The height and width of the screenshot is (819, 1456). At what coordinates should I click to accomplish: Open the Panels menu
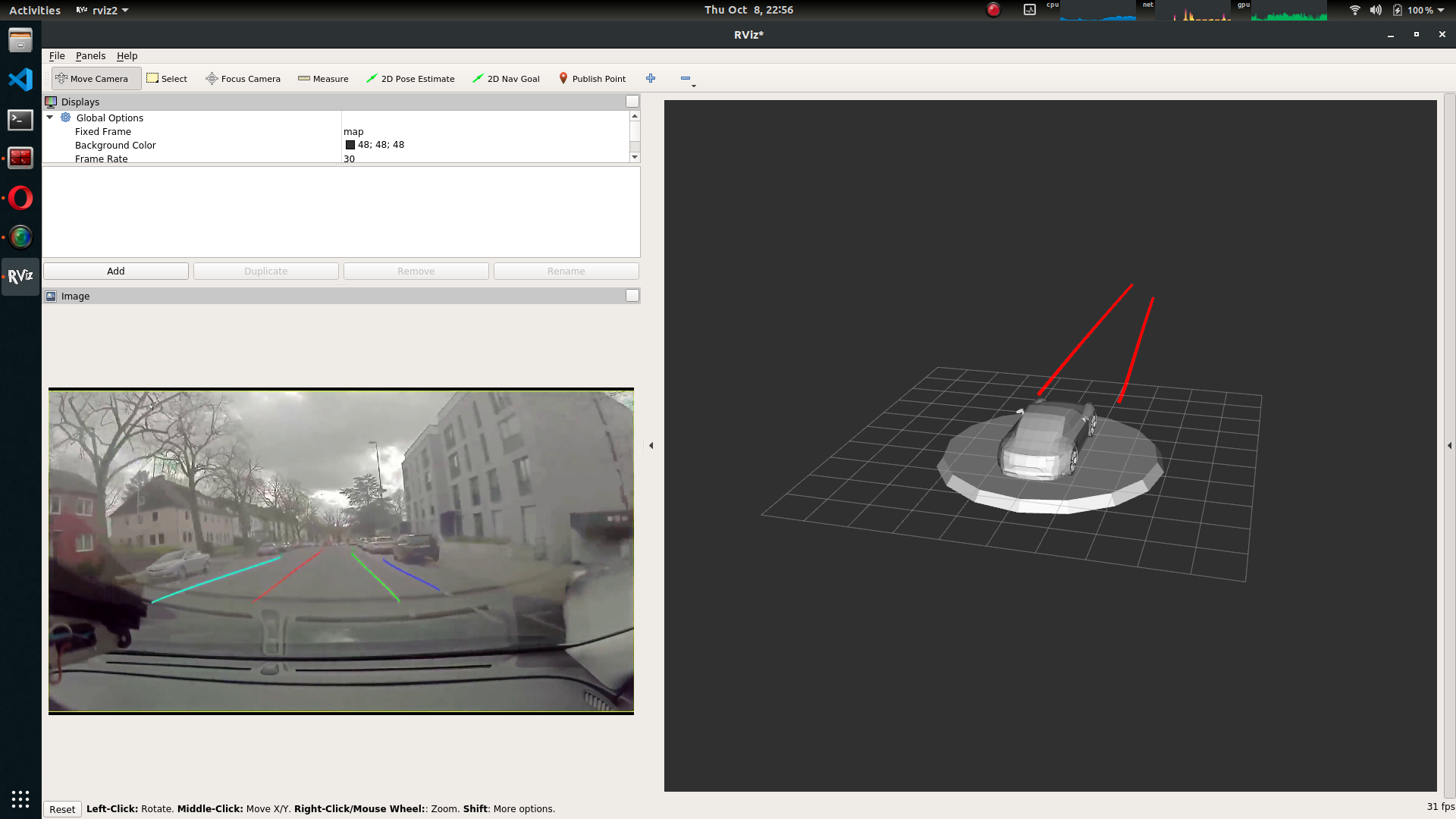pos(90,55)
